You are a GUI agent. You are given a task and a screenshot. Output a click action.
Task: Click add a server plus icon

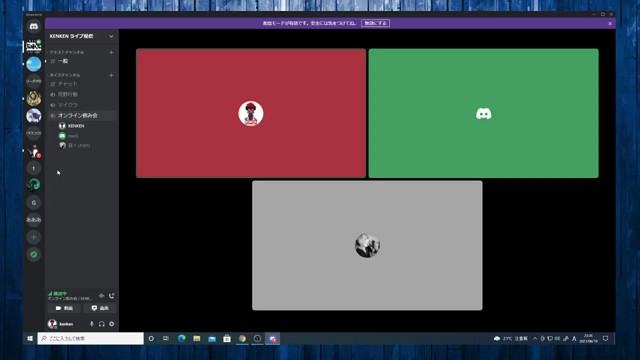coord(34,237)
